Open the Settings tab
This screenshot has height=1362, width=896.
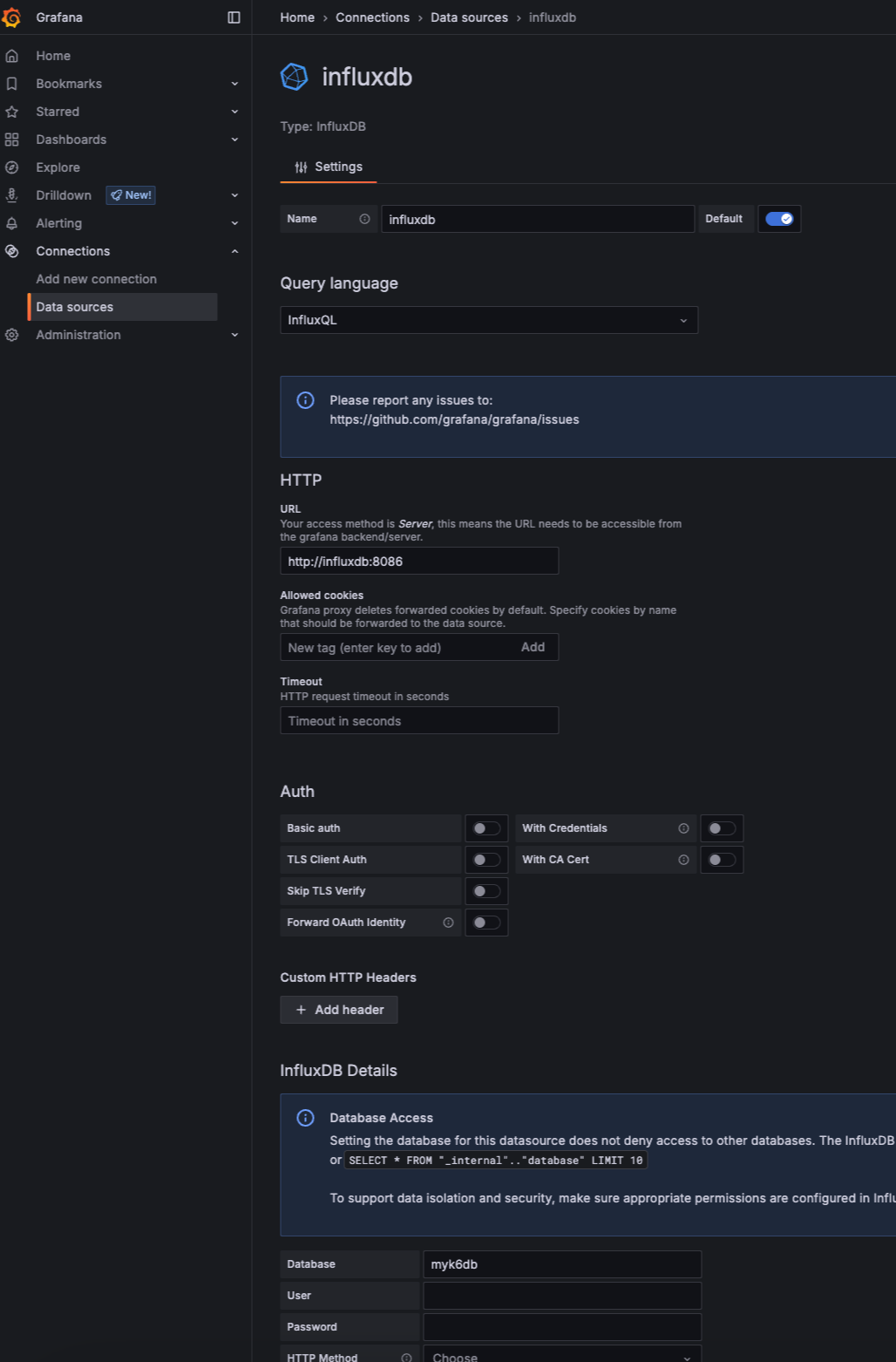[x=329, y=167]
